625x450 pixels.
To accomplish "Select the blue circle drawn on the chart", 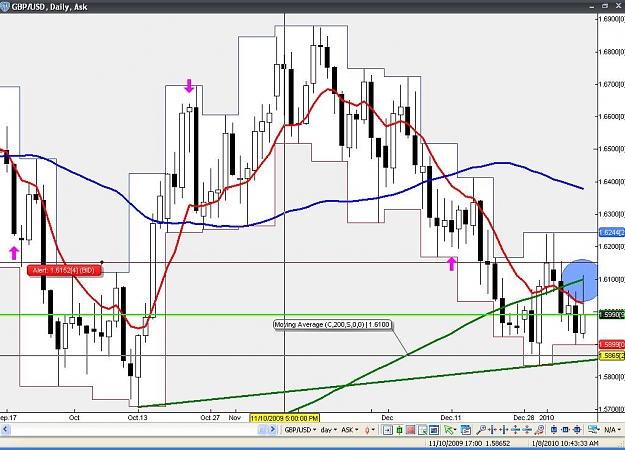I will point(580,280).
